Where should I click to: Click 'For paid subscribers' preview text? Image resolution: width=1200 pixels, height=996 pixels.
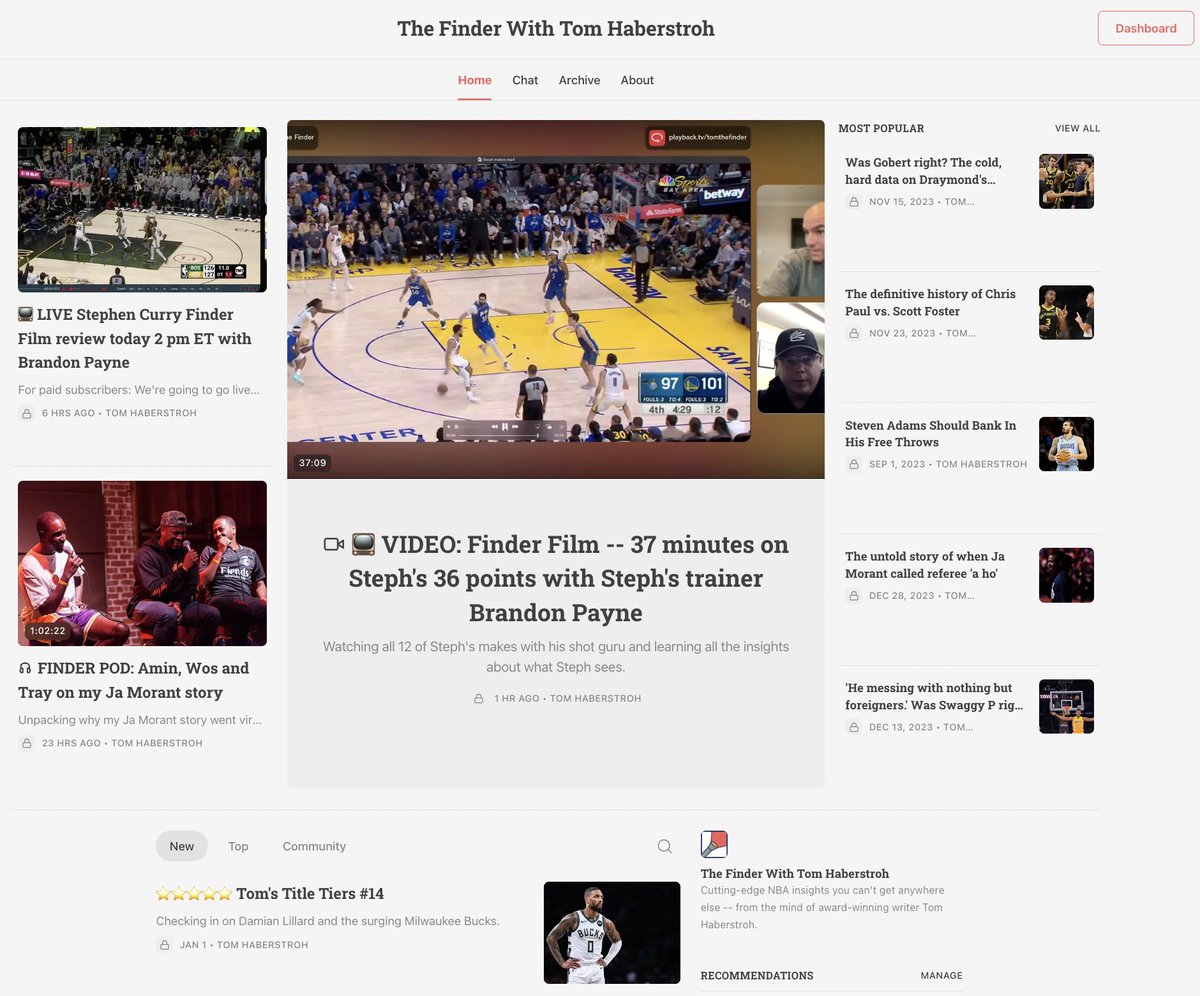click(x=139, y=390)
